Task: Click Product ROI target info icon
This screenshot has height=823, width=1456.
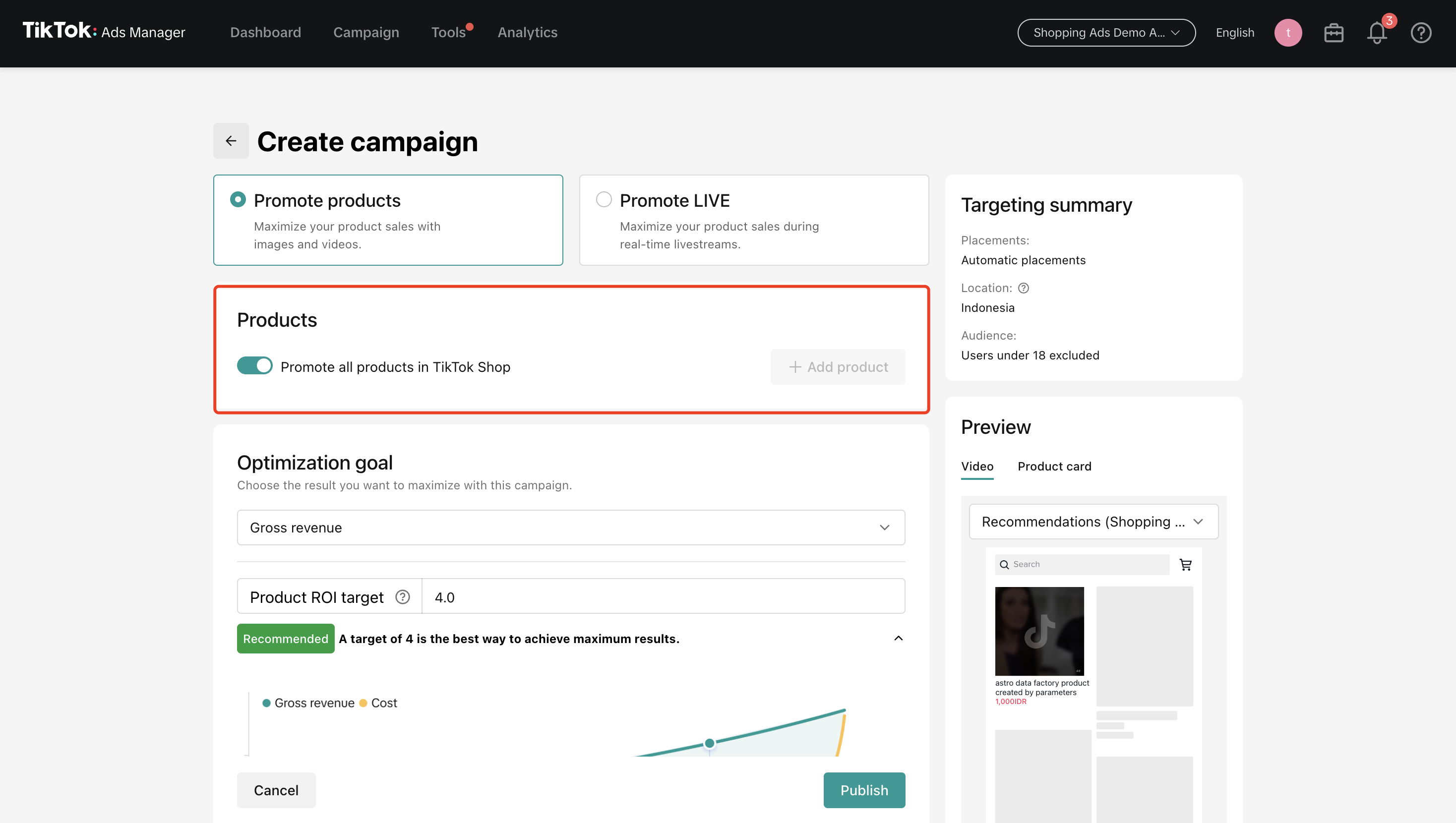Action: (x=403, y=597)
